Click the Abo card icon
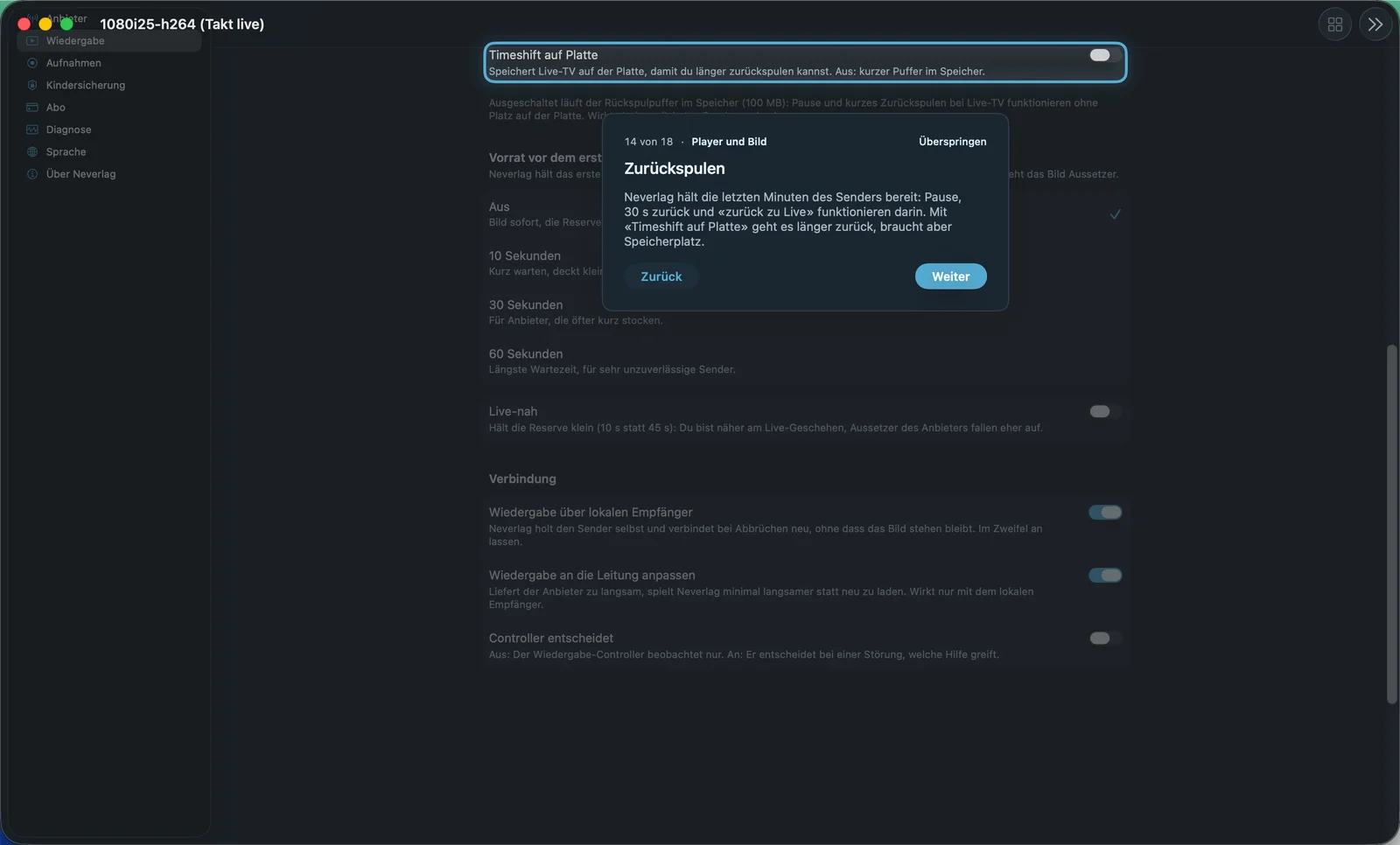The width and height of the screenshot is (1400, 845). tap(32, 108)
